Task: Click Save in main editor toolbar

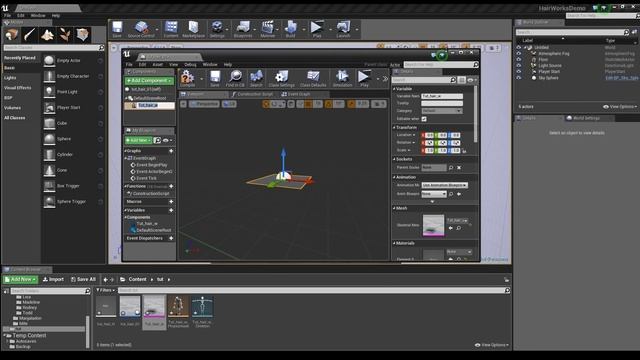Action: (x=117, y=29)
